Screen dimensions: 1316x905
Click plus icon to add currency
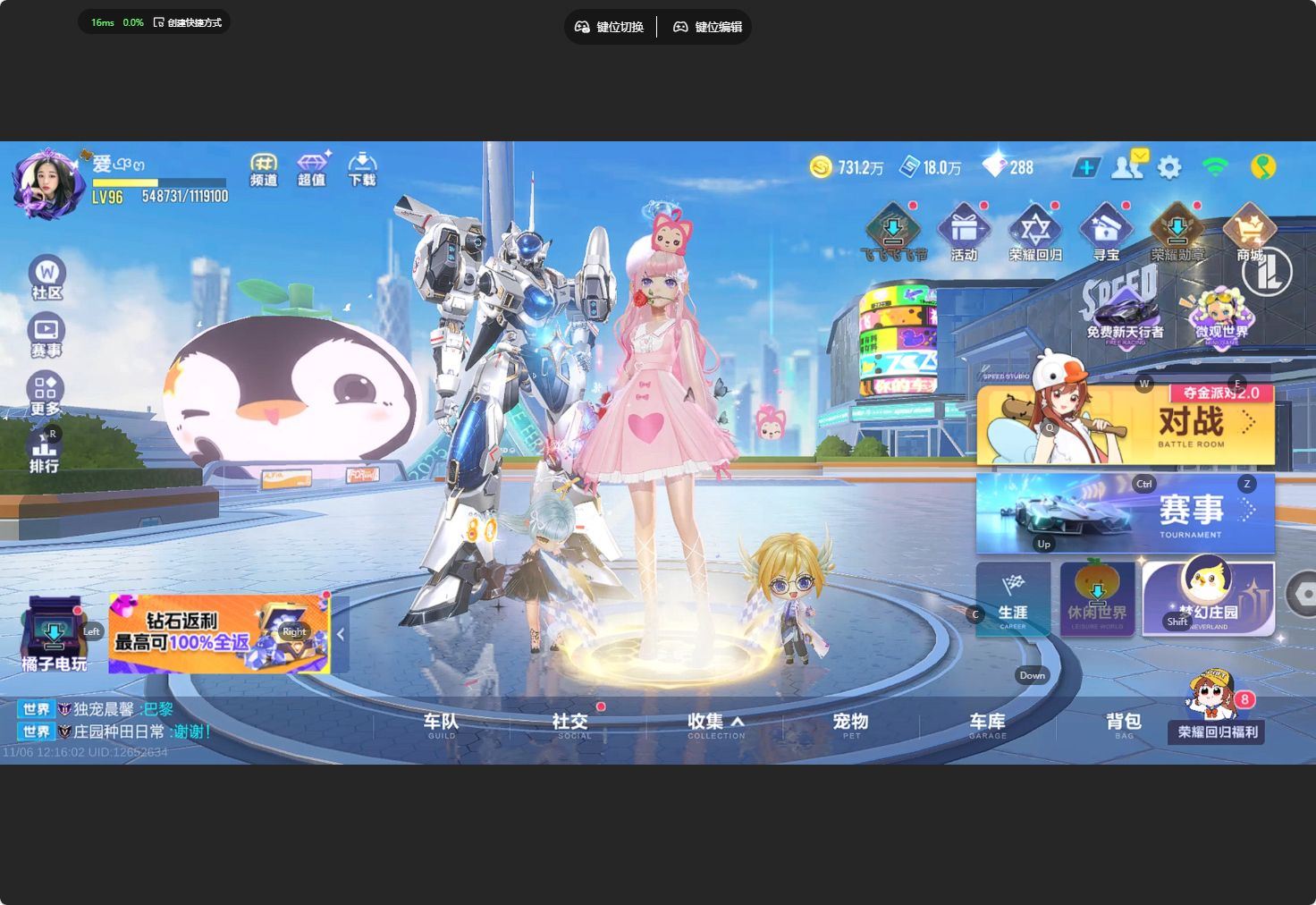1086,167
